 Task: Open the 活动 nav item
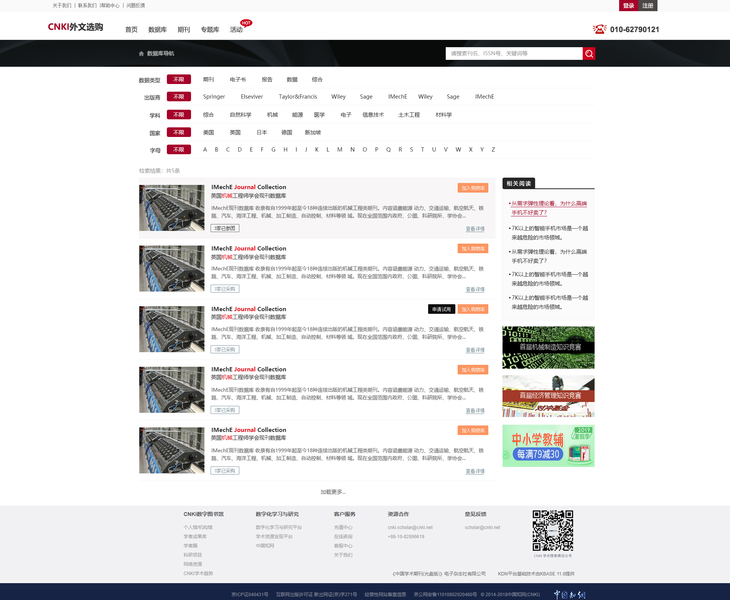236,30
